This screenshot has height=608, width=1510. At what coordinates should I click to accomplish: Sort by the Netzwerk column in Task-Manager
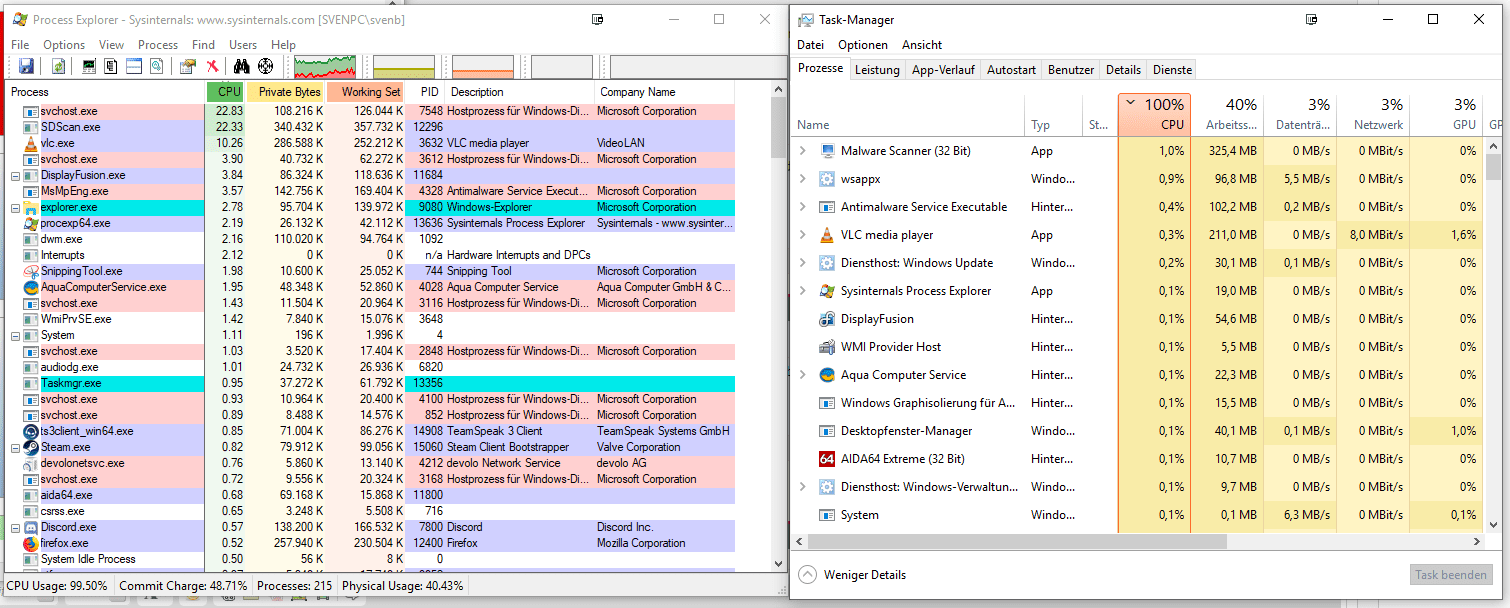pyautogui.click(x=1373, y=115)
